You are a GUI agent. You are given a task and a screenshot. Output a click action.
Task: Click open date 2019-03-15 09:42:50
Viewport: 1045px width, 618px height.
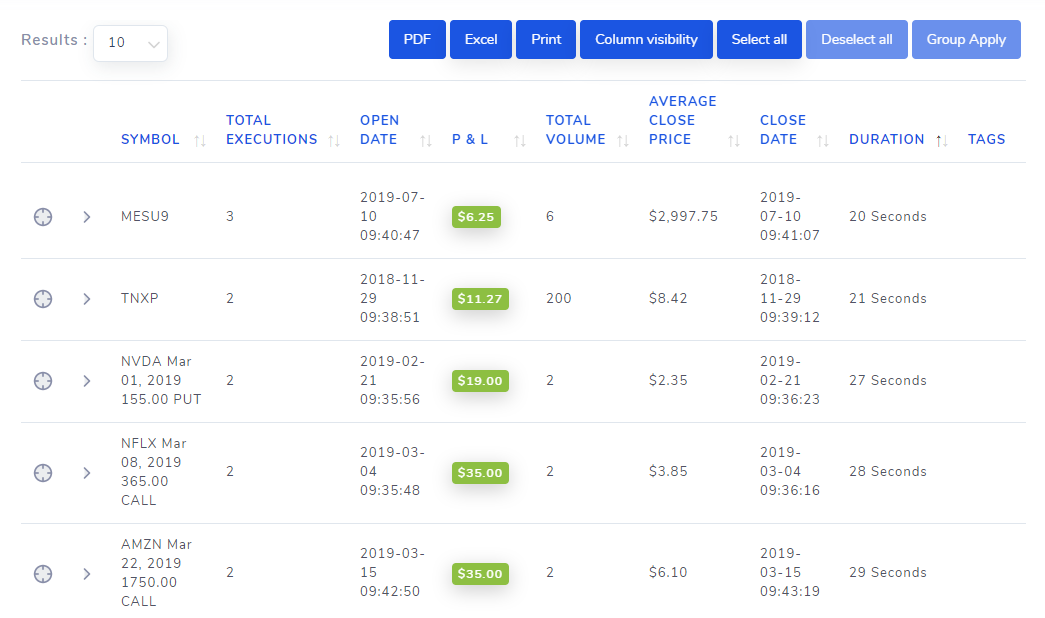pyautogui.click(x=392, y=573)
